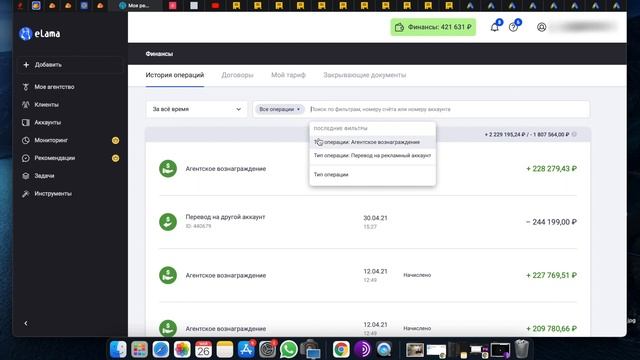Click amount + 228 279,43 ₽
This screenshot has width=640, height=360.
pos(551,169)
